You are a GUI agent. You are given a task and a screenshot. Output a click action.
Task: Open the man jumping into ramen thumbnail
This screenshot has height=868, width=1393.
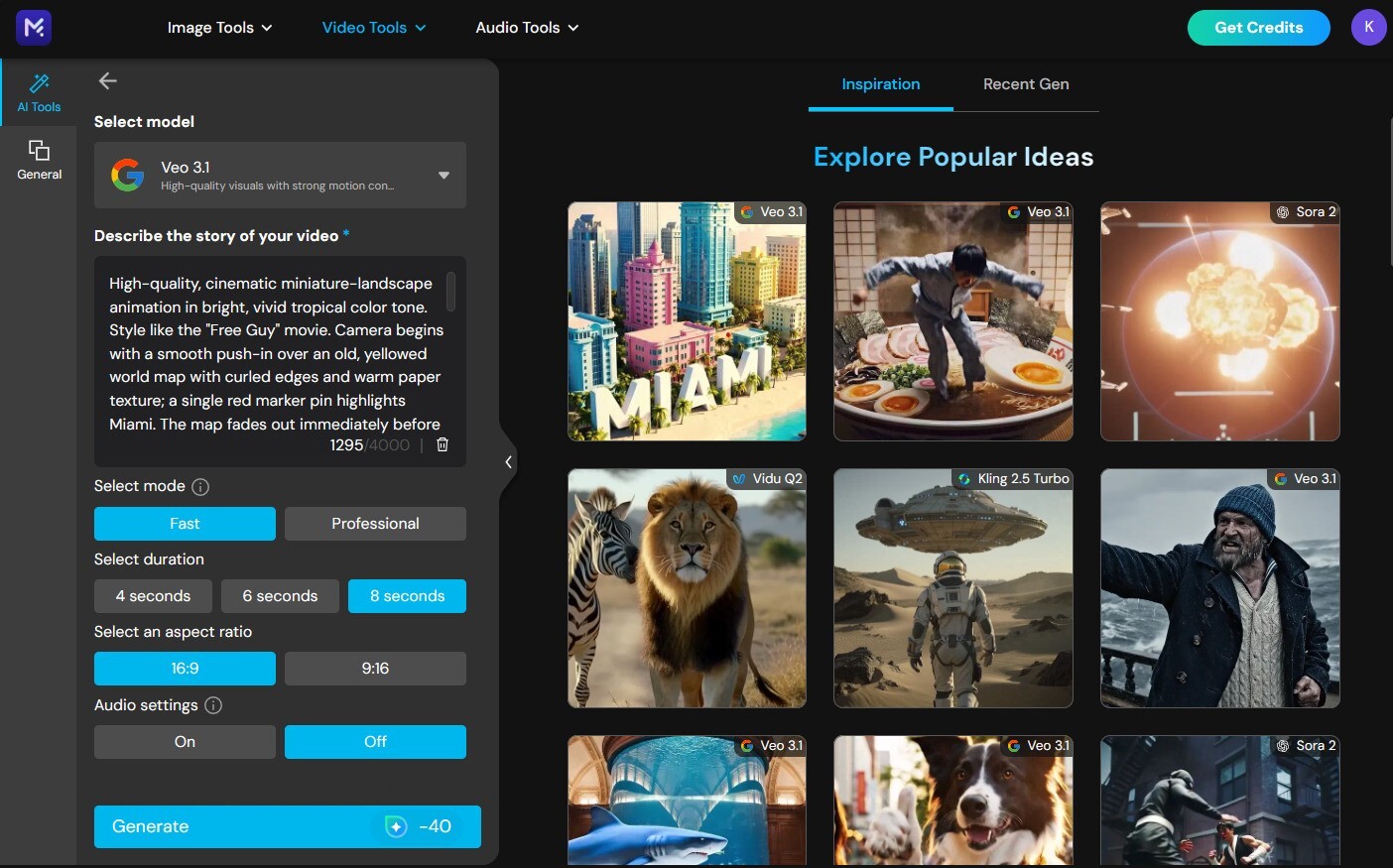pyautogui.click(x=953, y=321)
